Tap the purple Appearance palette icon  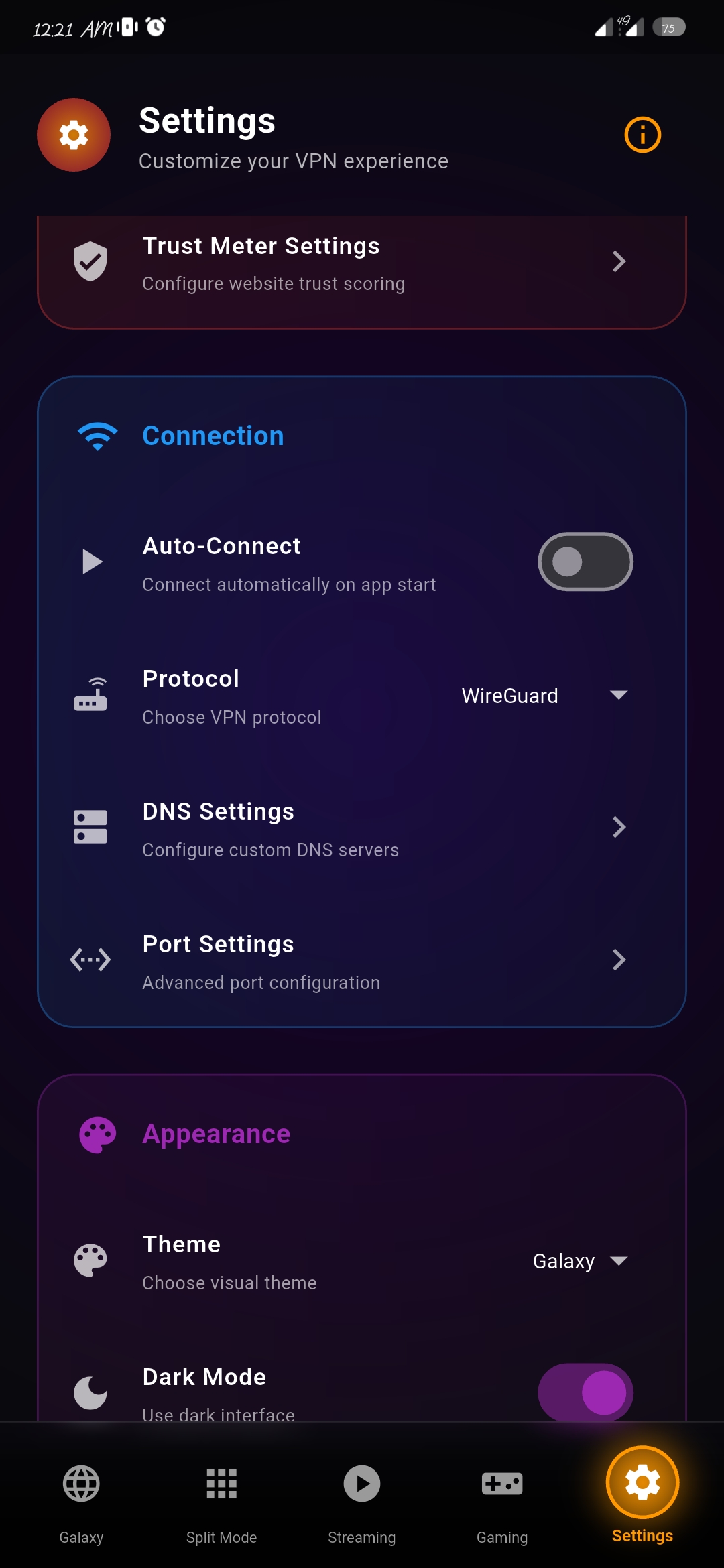(x=98, y=1134)
